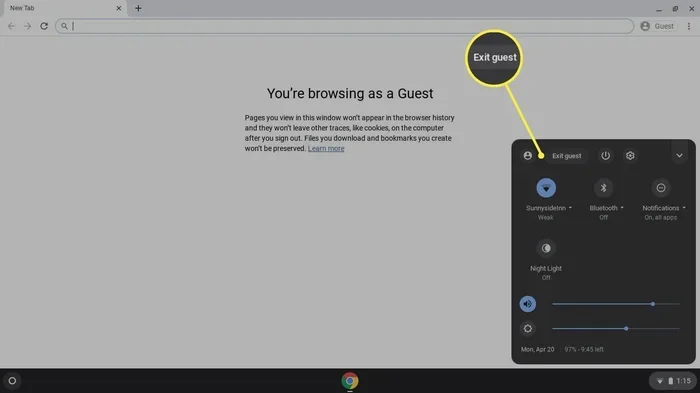
Task: Open the Learn more link
Action: (326, 149)
